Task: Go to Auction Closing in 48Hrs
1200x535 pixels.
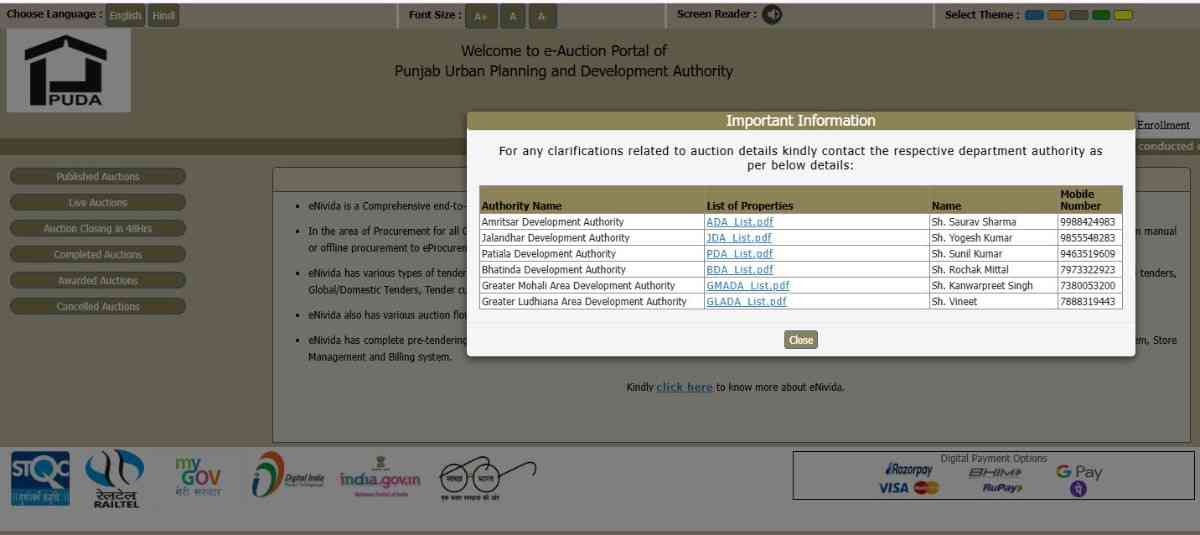Action: coord(98,229)
